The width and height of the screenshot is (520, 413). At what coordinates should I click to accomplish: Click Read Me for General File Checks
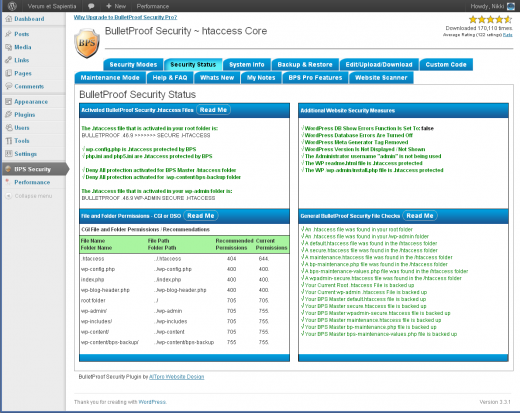coord(420,216)
